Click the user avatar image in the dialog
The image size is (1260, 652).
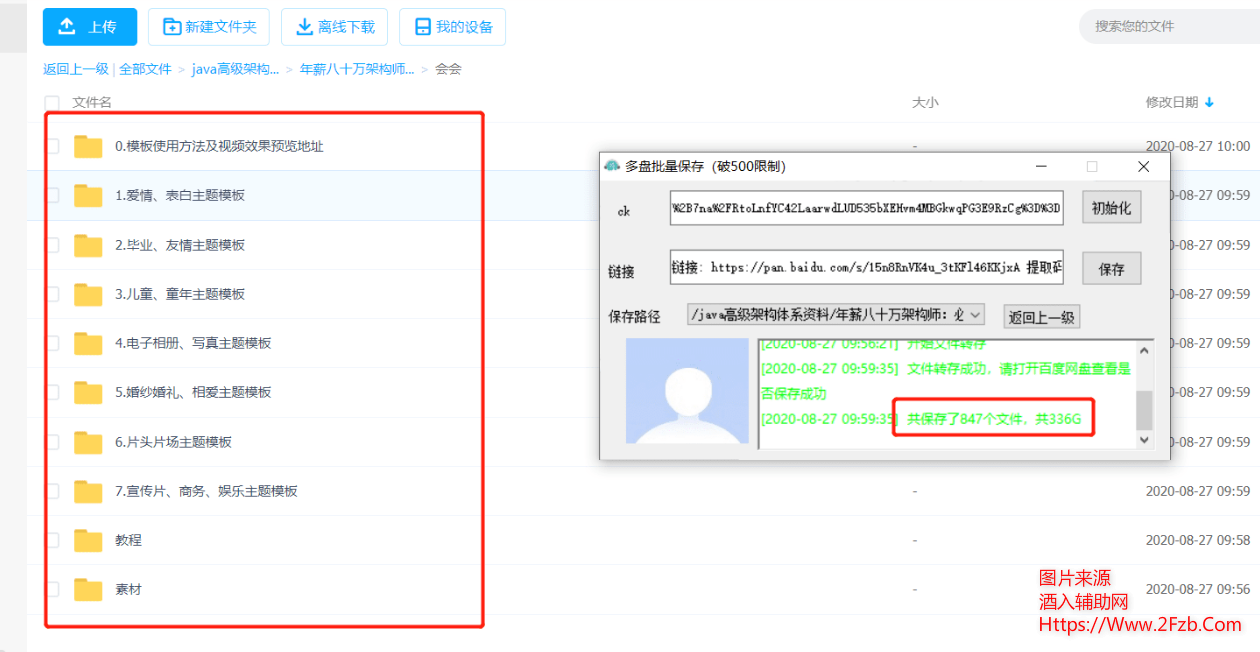pos(687,391)
